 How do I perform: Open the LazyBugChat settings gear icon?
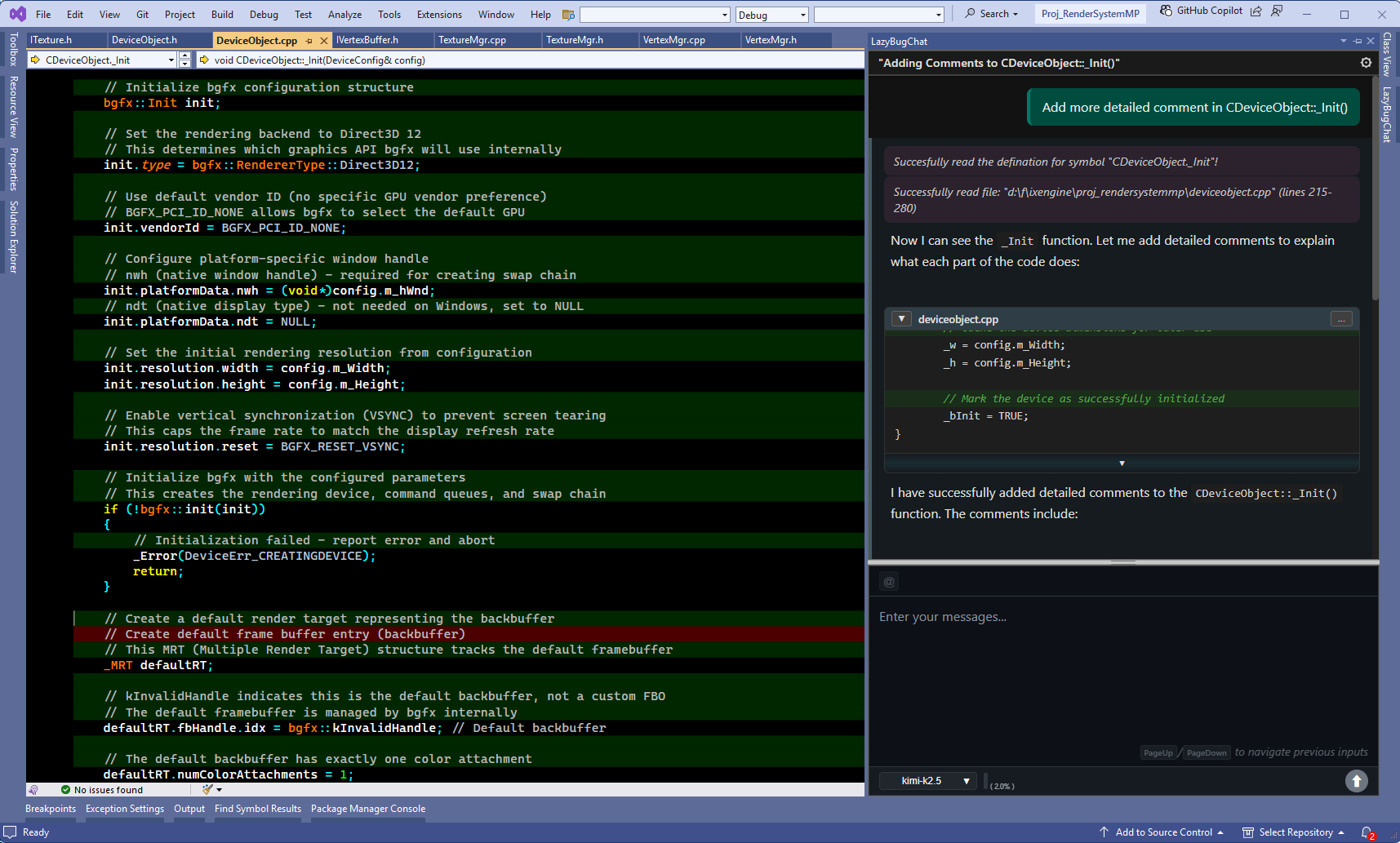coord(1366,62)
